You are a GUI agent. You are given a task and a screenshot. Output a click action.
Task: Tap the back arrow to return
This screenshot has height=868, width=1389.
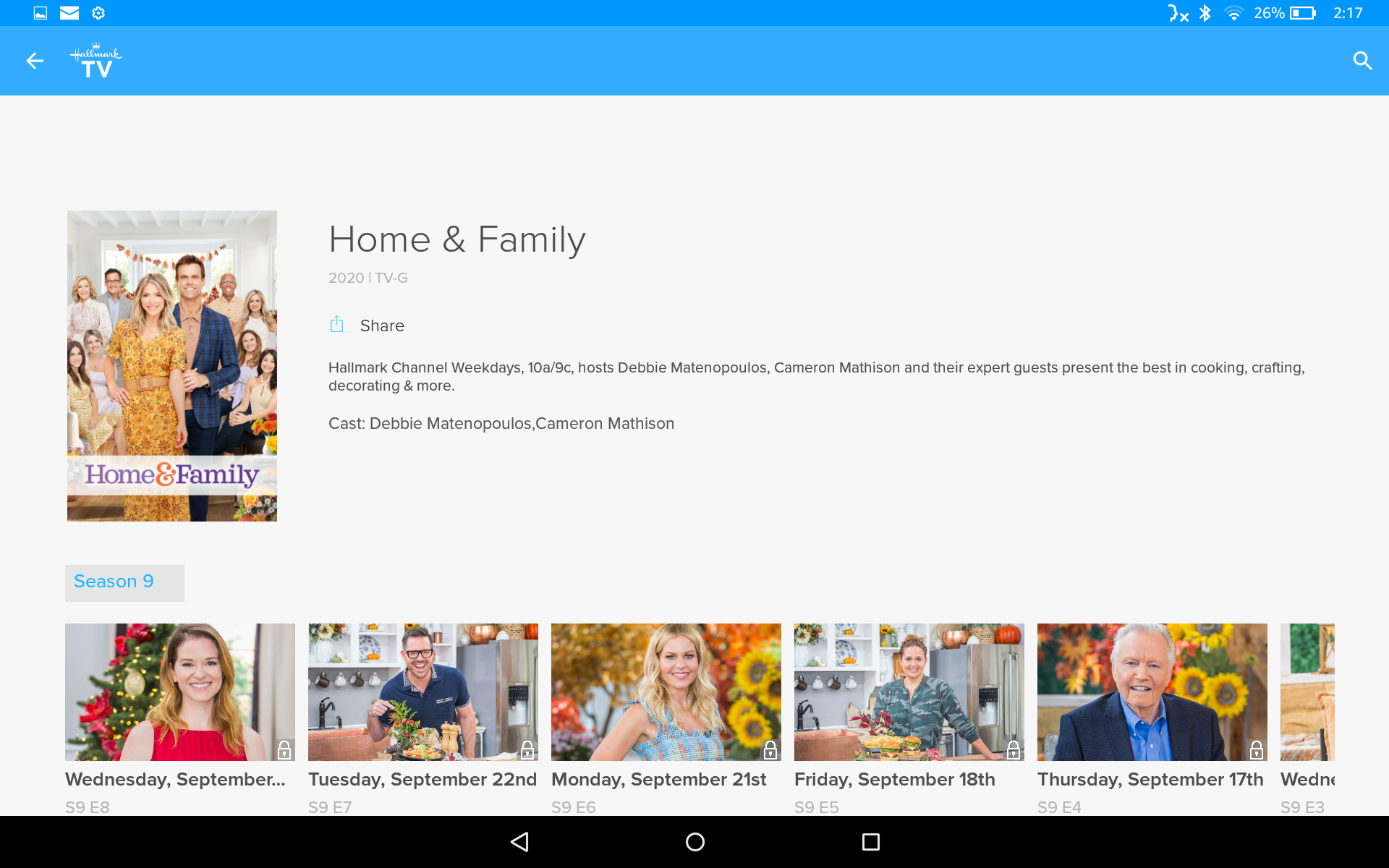pos(34,61)
